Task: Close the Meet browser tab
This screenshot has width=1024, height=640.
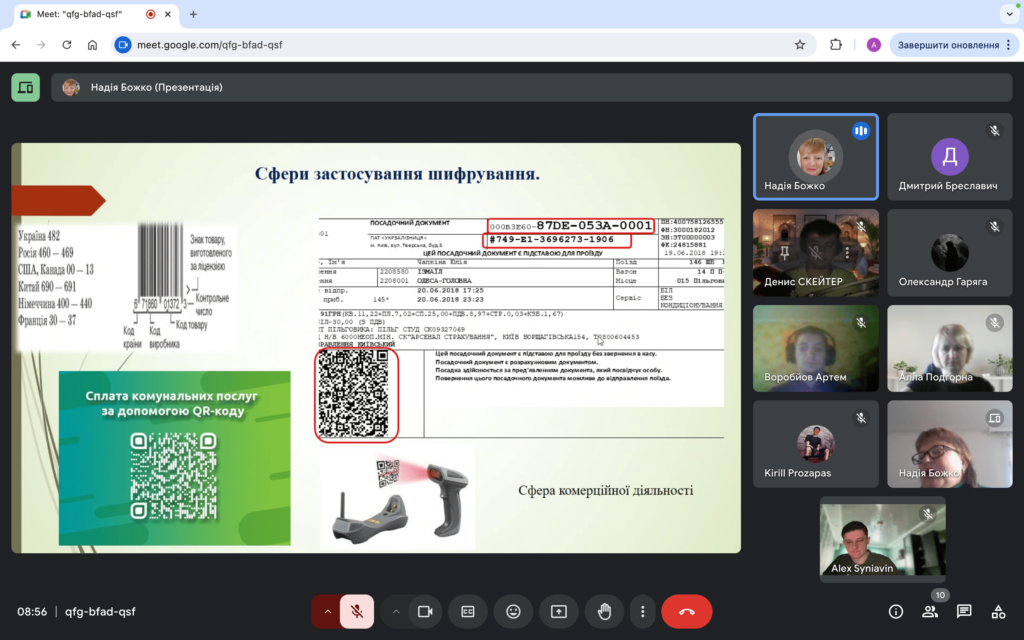Action: 168,14
